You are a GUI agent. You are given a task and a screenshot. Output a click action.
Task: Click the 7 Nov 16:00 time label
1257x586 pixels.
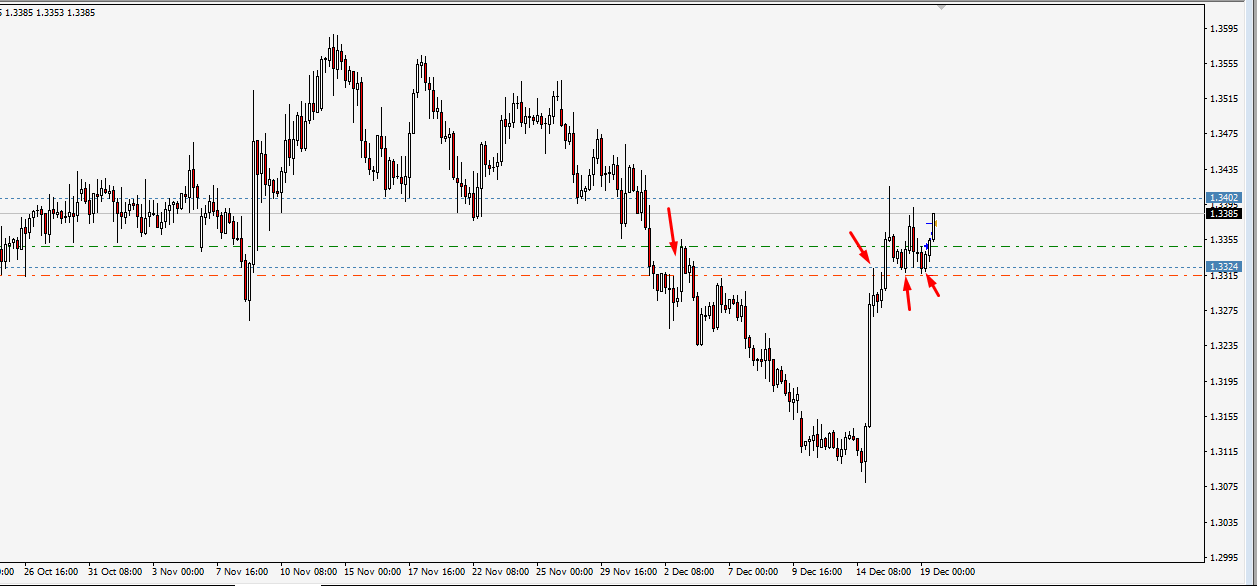241,572
